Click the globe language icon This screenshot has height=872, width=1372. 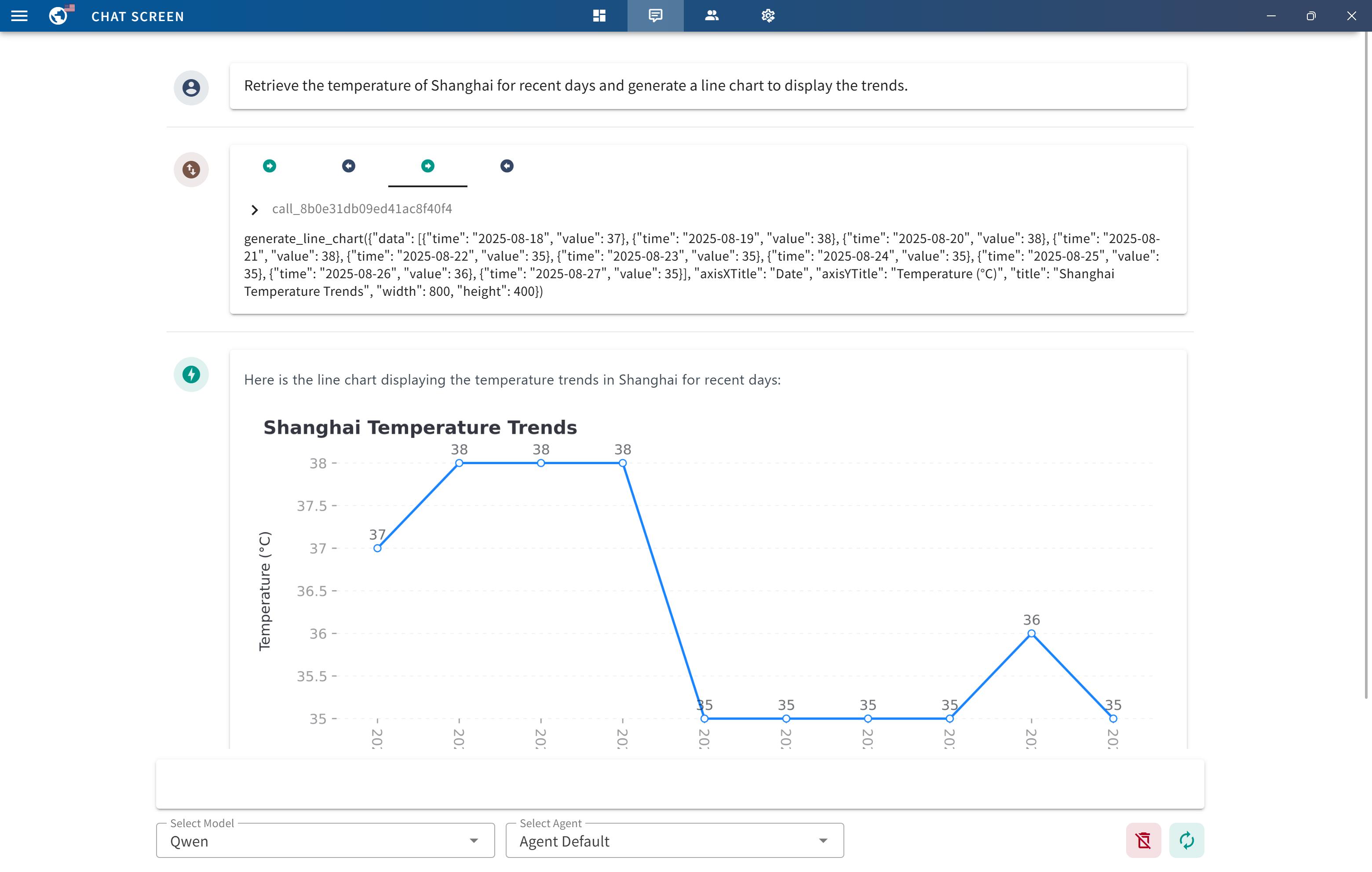click(58, 16)
